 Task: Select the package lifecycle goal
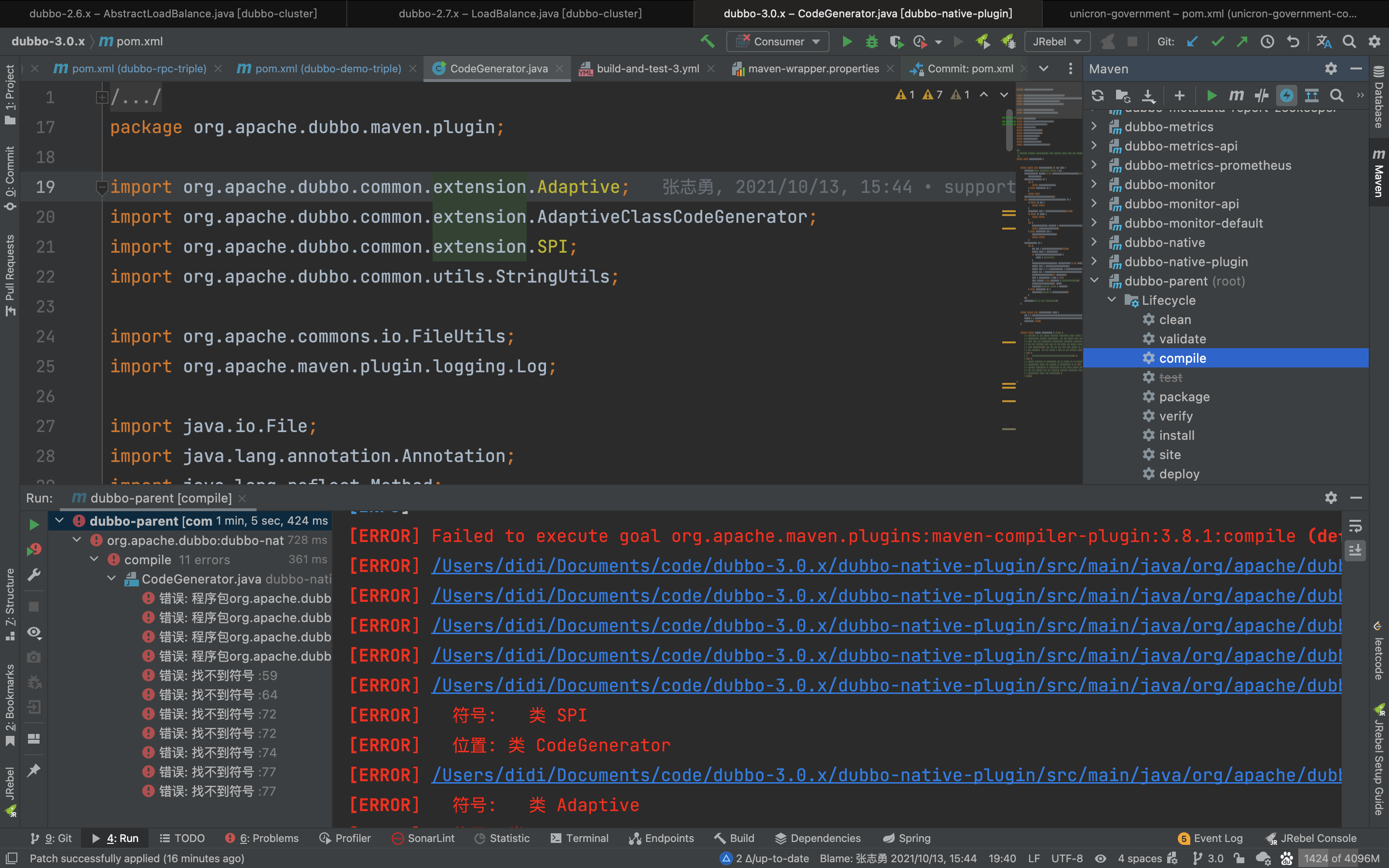pos(1184,397)
